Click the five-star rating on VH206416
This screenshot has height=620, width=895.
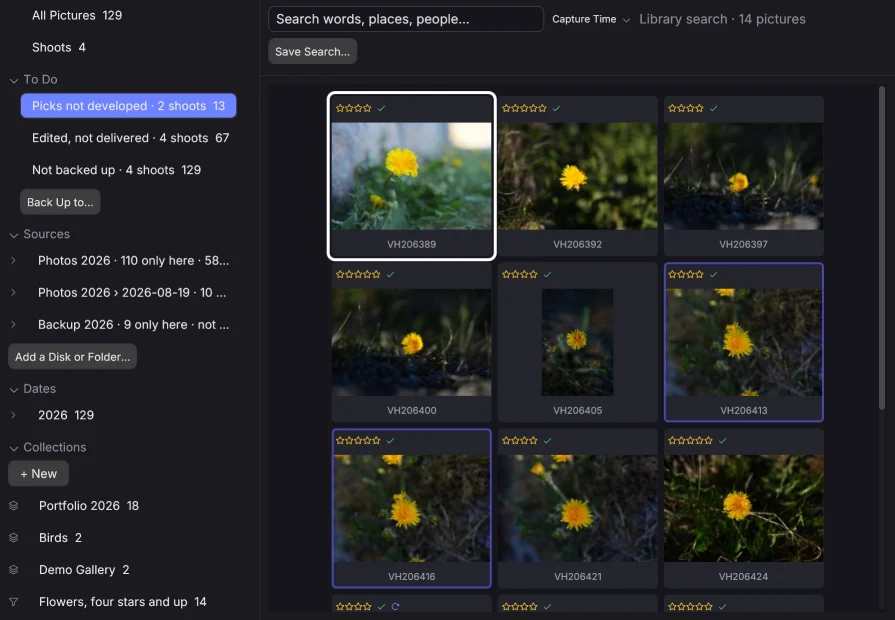(358, 440)
